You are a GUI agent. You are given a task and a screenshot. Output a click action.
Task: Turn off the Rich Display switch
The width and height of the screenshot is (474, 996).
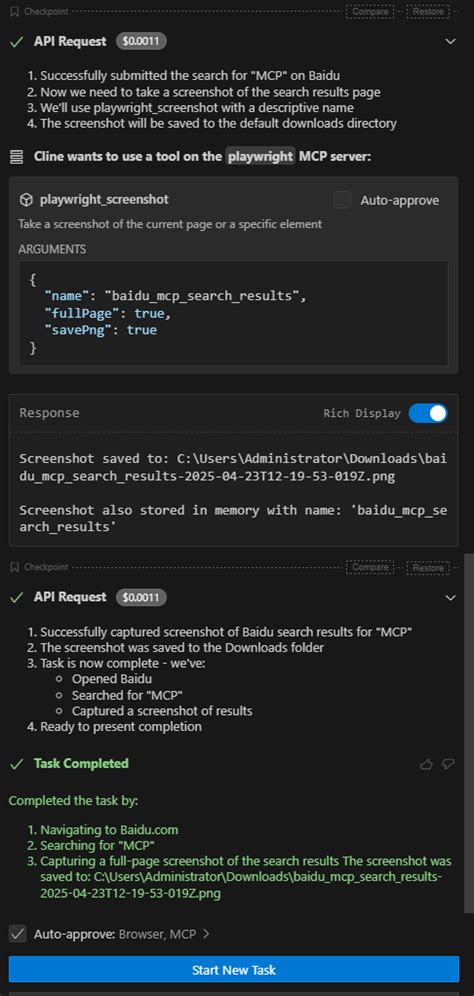428,414
